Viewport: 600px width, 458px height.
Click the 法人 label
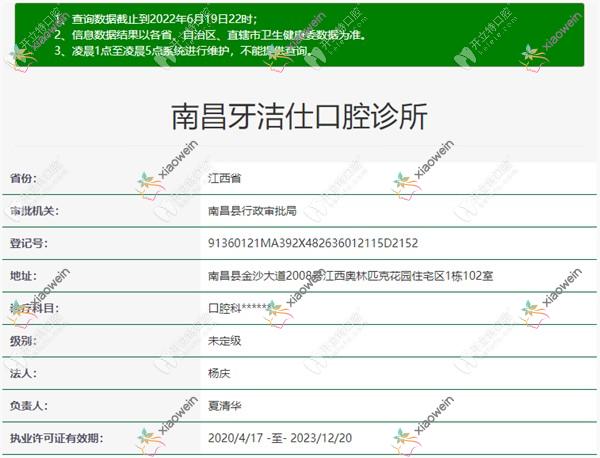click(23, 373)
